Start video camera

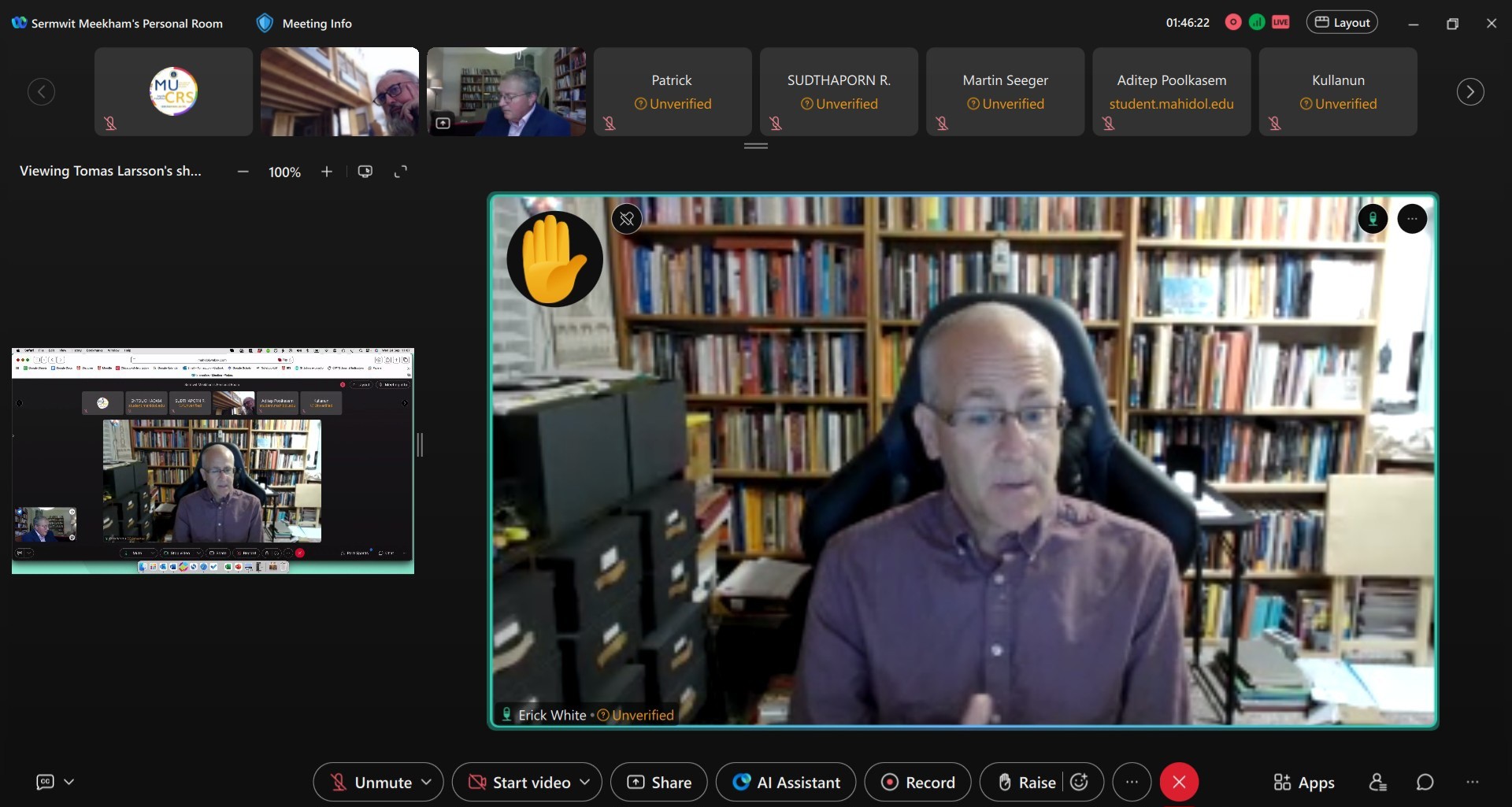(520, 782)
